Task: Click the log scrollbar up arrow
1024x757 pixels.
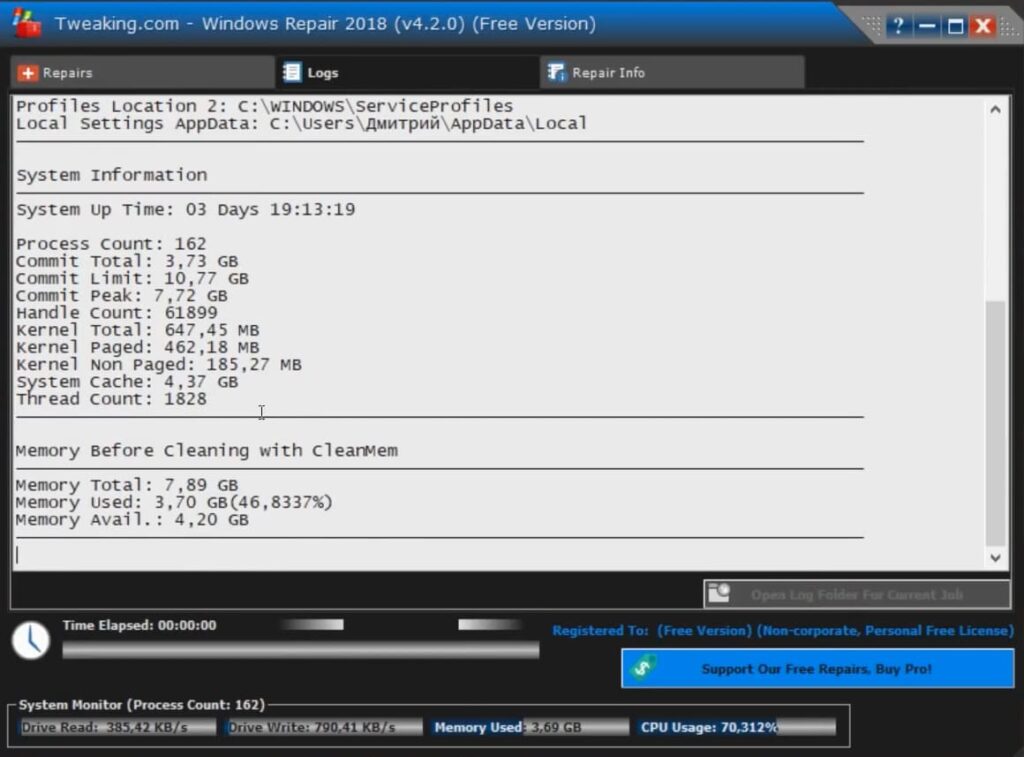Action: point(995,110)
